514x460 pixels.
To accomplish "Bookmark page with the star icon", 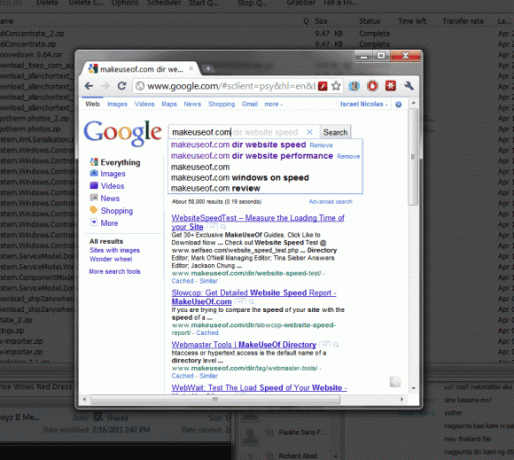I will point(336,86).
